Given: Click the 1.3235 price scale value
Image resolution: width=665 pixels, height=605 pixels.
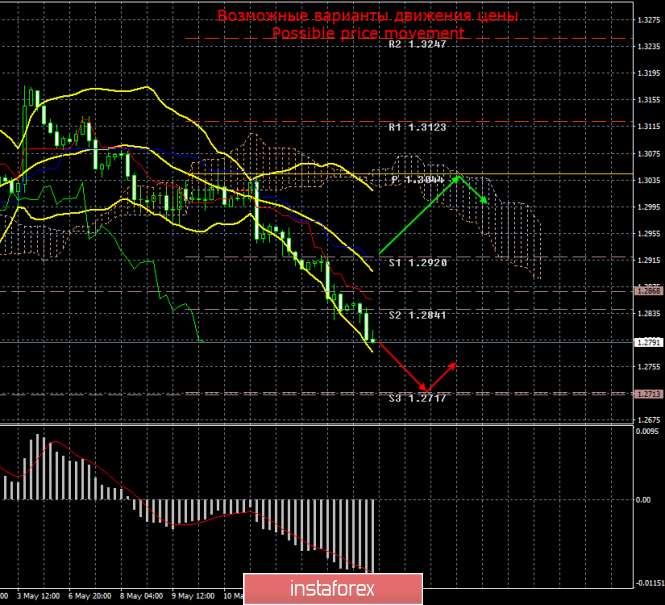Looking at the screenshot, I should point(649,46).
